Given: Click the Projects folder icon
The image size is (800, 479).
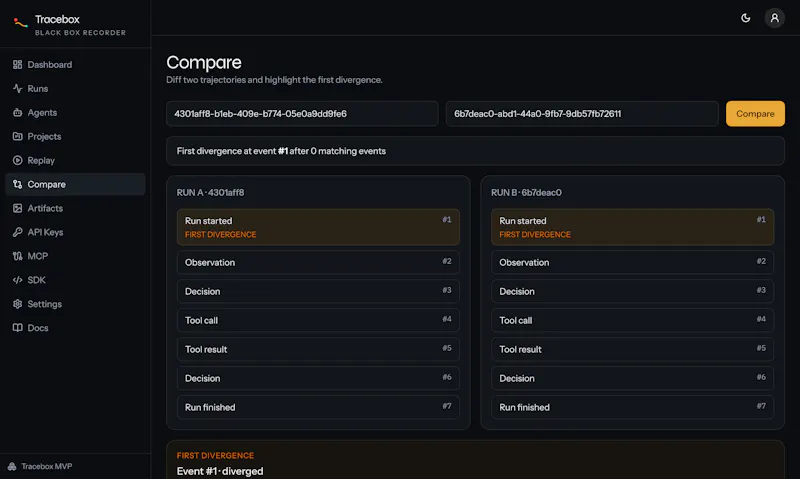Looking at the screenshot, I should [x=17, y=137].
